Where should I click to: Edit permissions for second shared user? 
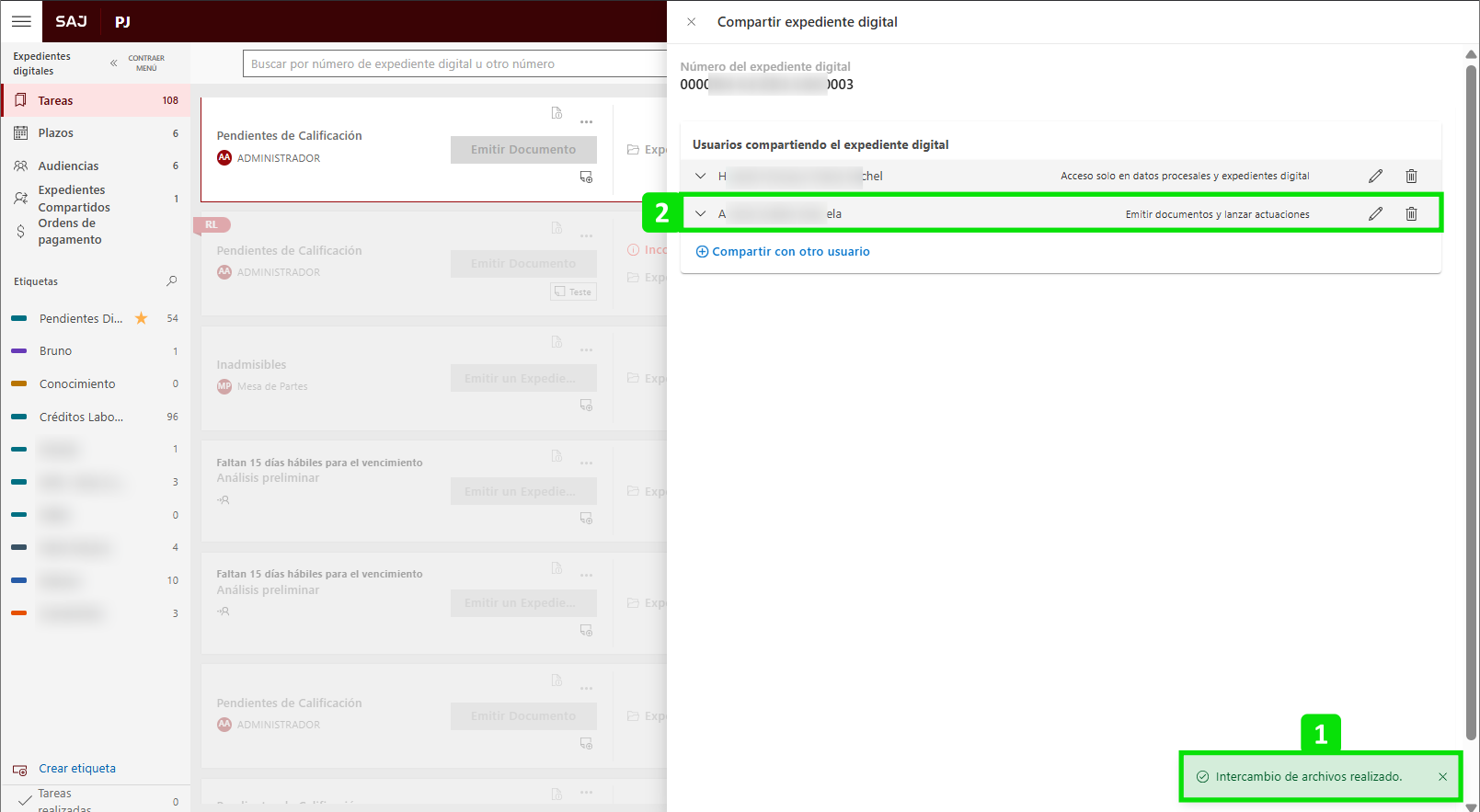click(1375, 214)
